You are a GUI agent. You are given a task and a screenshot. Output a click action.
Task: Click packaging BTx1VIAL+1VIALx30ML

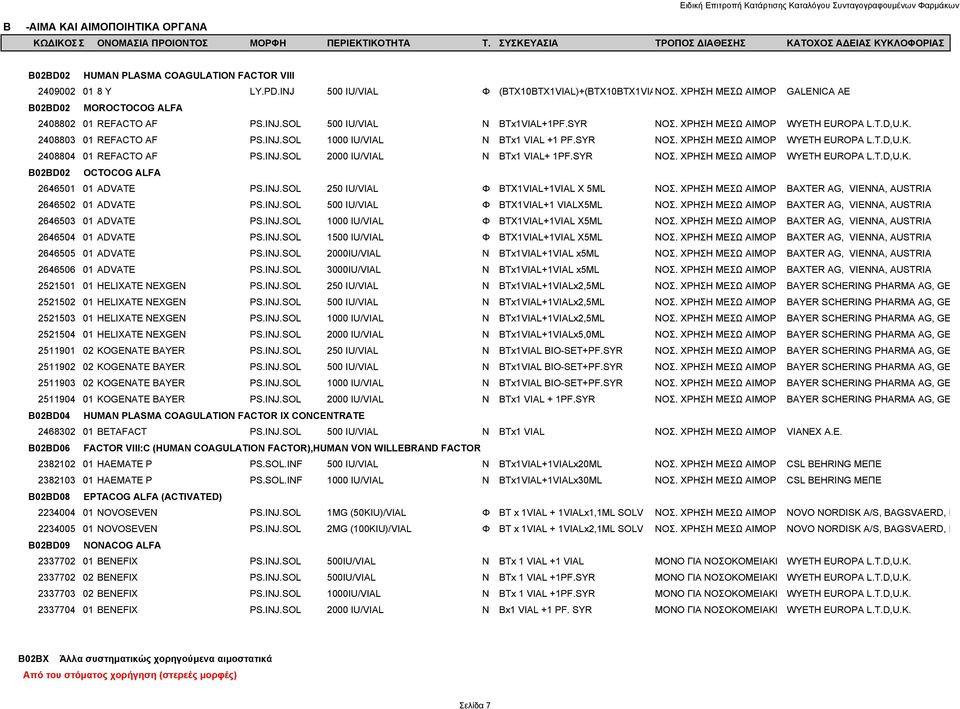(550, 481)
